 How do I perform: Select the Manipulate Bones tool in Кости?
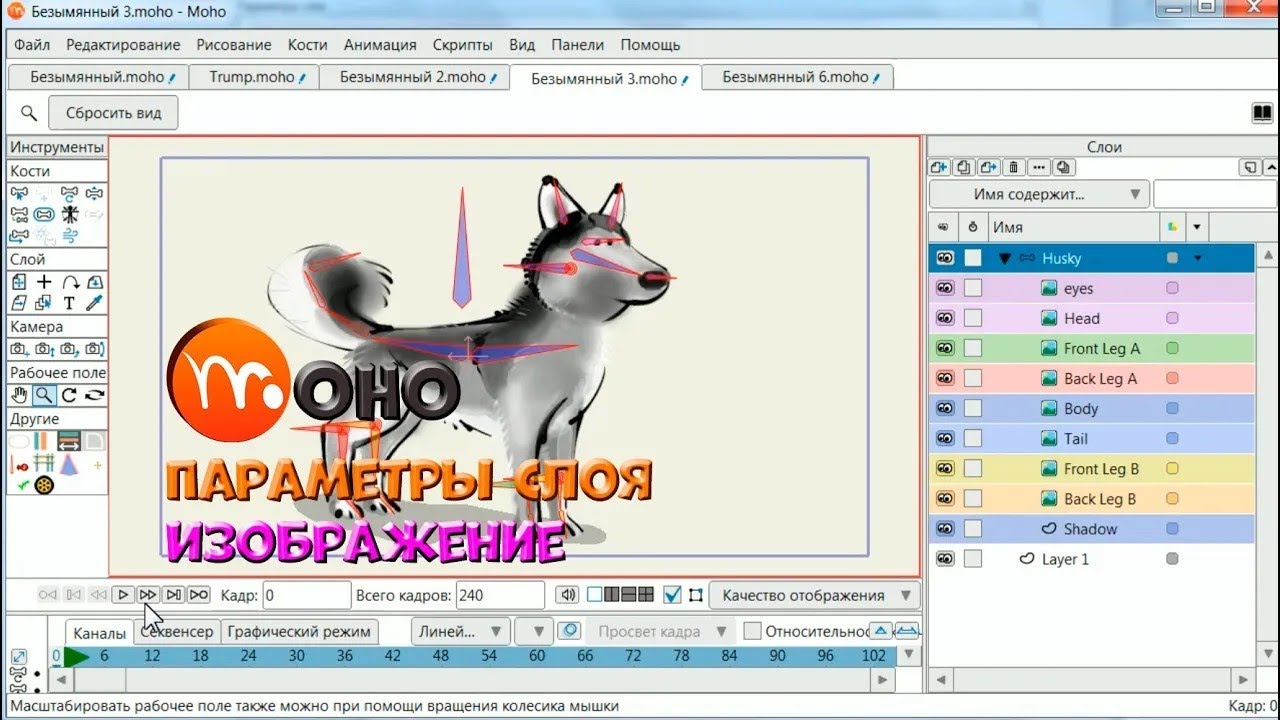tap(69, 193)
